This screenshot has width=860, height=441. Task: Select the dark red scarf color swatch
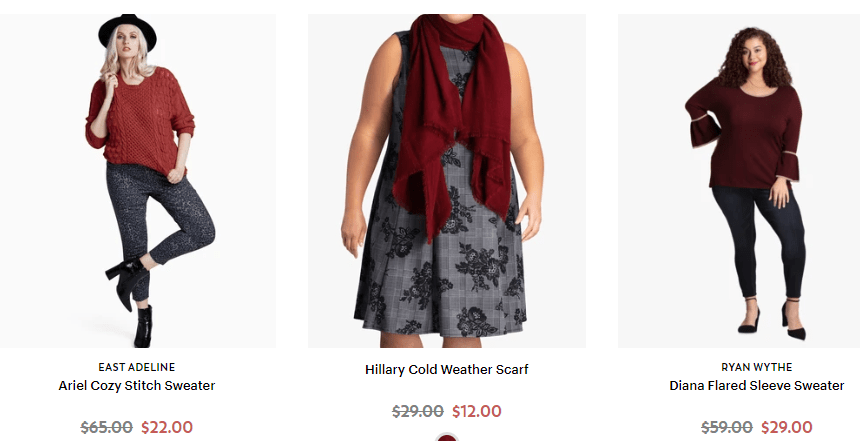click(446, 438)
